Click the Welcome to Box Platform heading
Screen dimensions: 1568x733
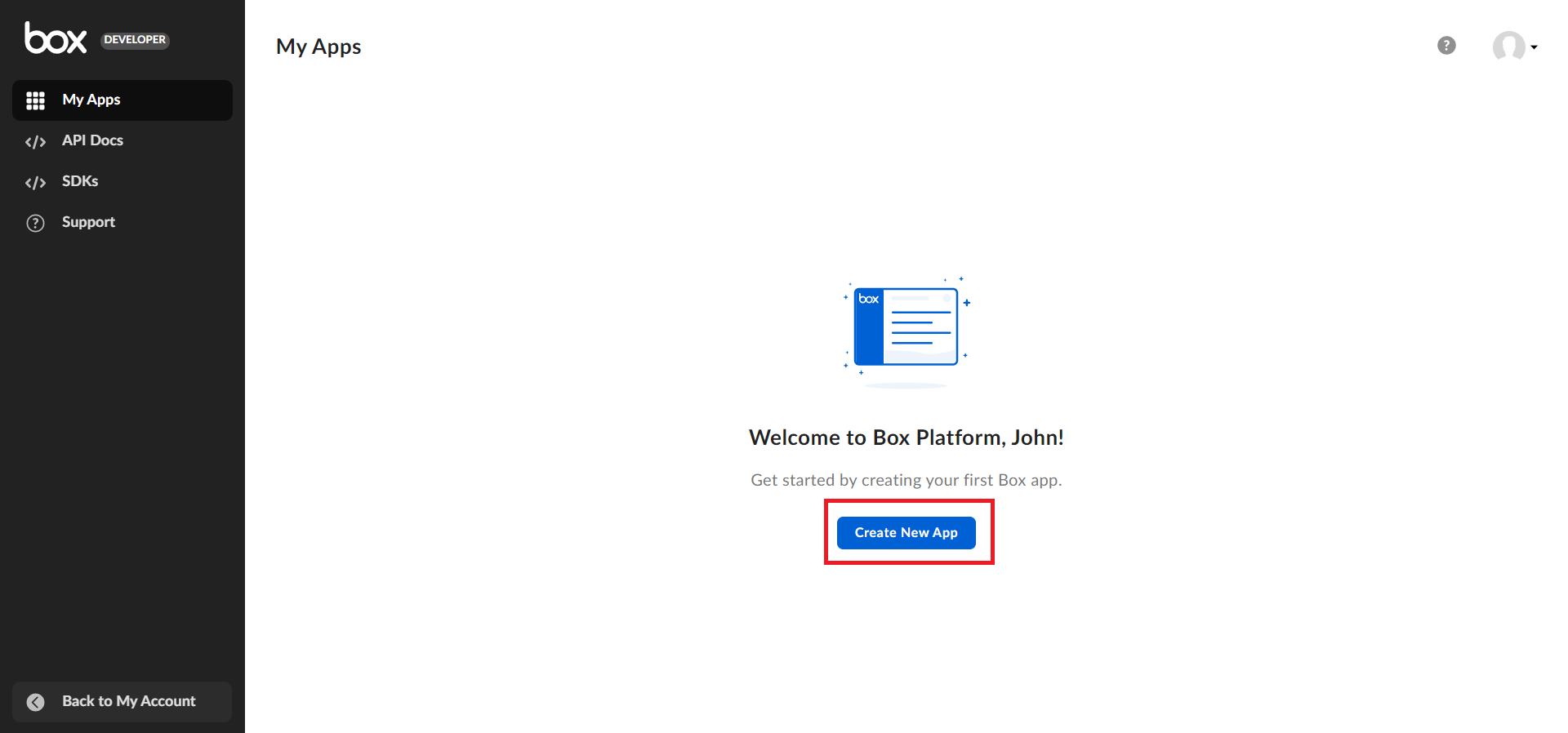point(906,438)
